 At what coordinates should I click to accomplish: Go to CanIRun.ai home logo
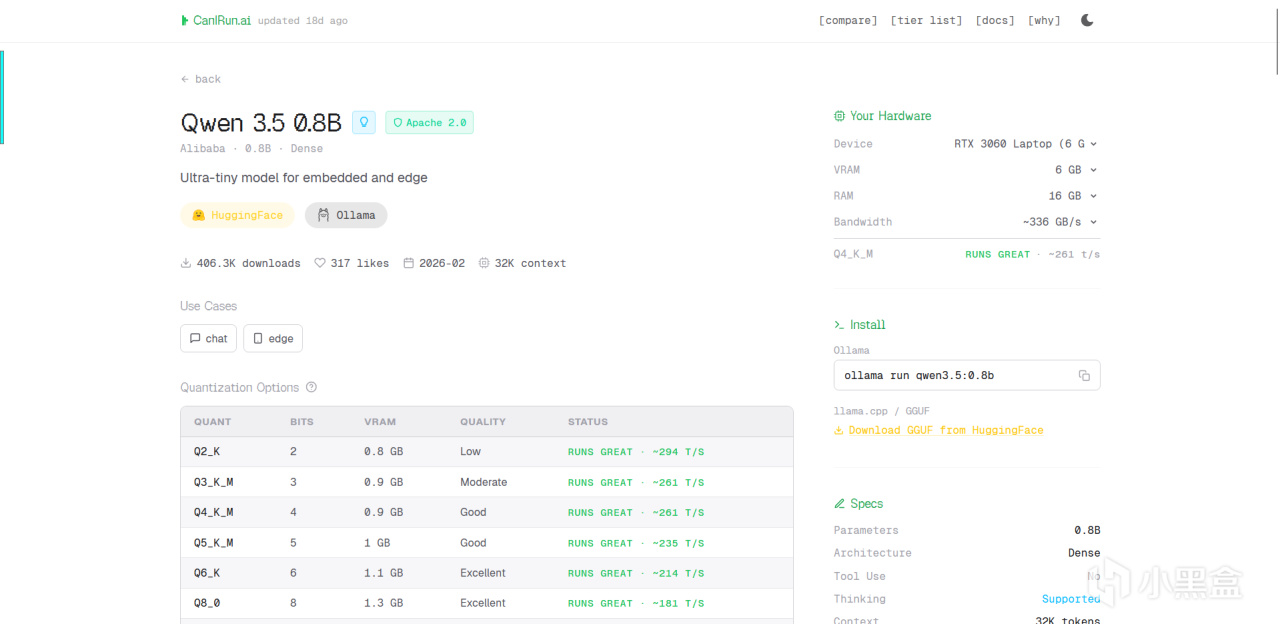216,20
